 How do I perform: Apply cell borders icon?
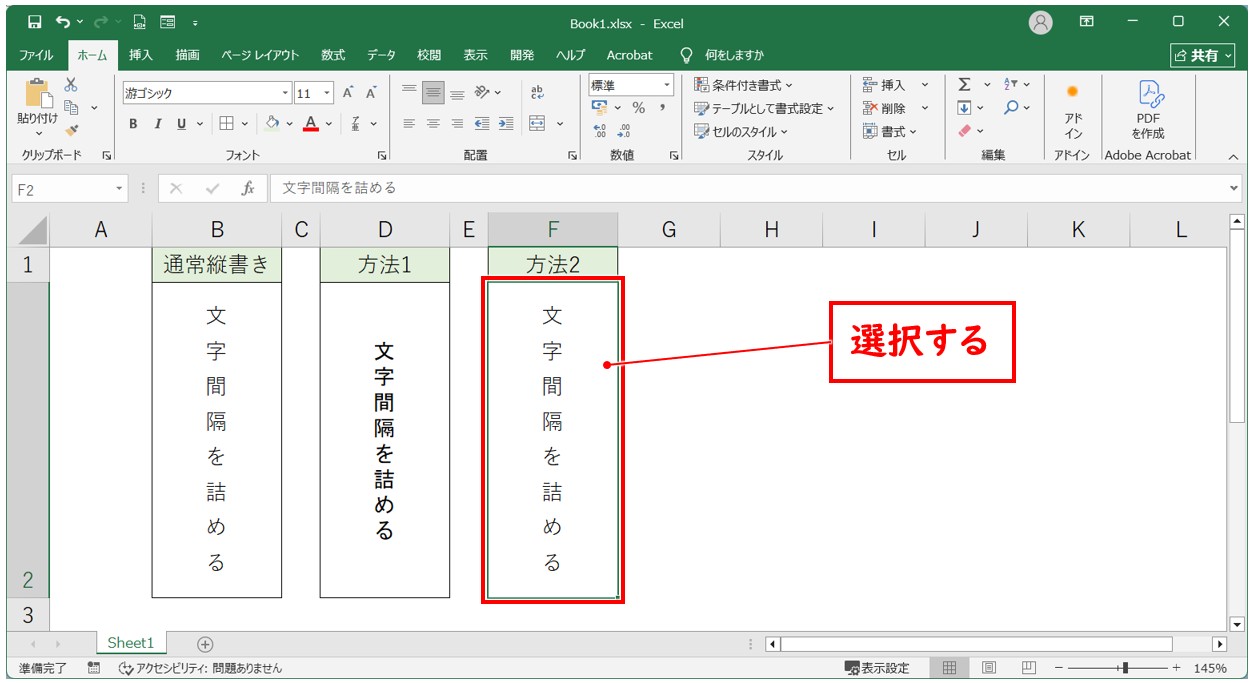pyautogui.click(x=227, y=124)
